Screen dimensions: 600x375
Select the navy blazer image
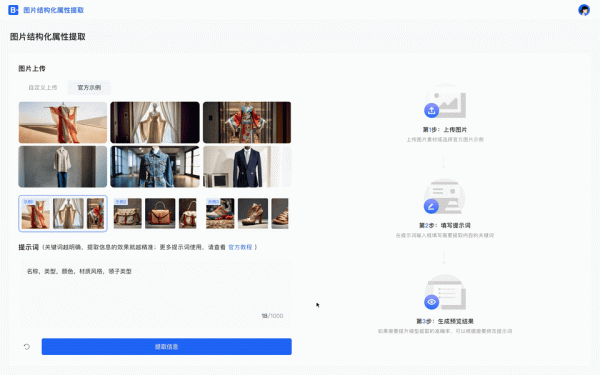point(247,166)
